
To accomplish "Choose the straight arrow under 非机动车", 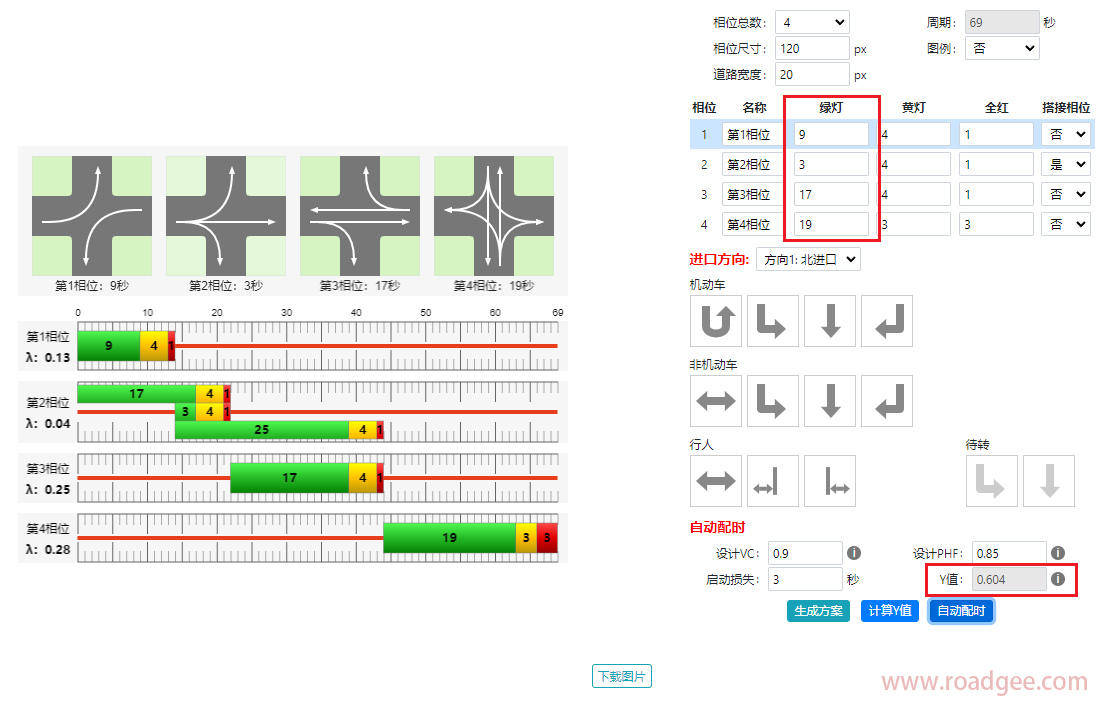I will click(x=830, y=401).
